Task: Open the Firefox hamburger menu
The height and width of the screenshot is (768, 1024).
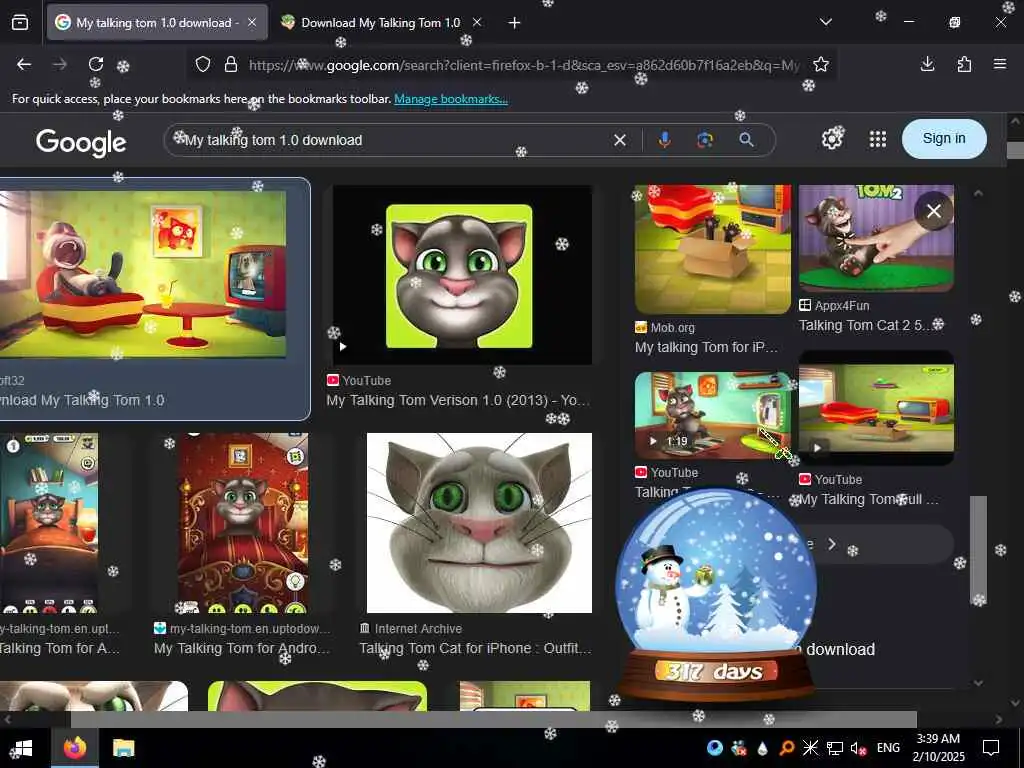Action: pyautogui.click(x=1000, y=64)
